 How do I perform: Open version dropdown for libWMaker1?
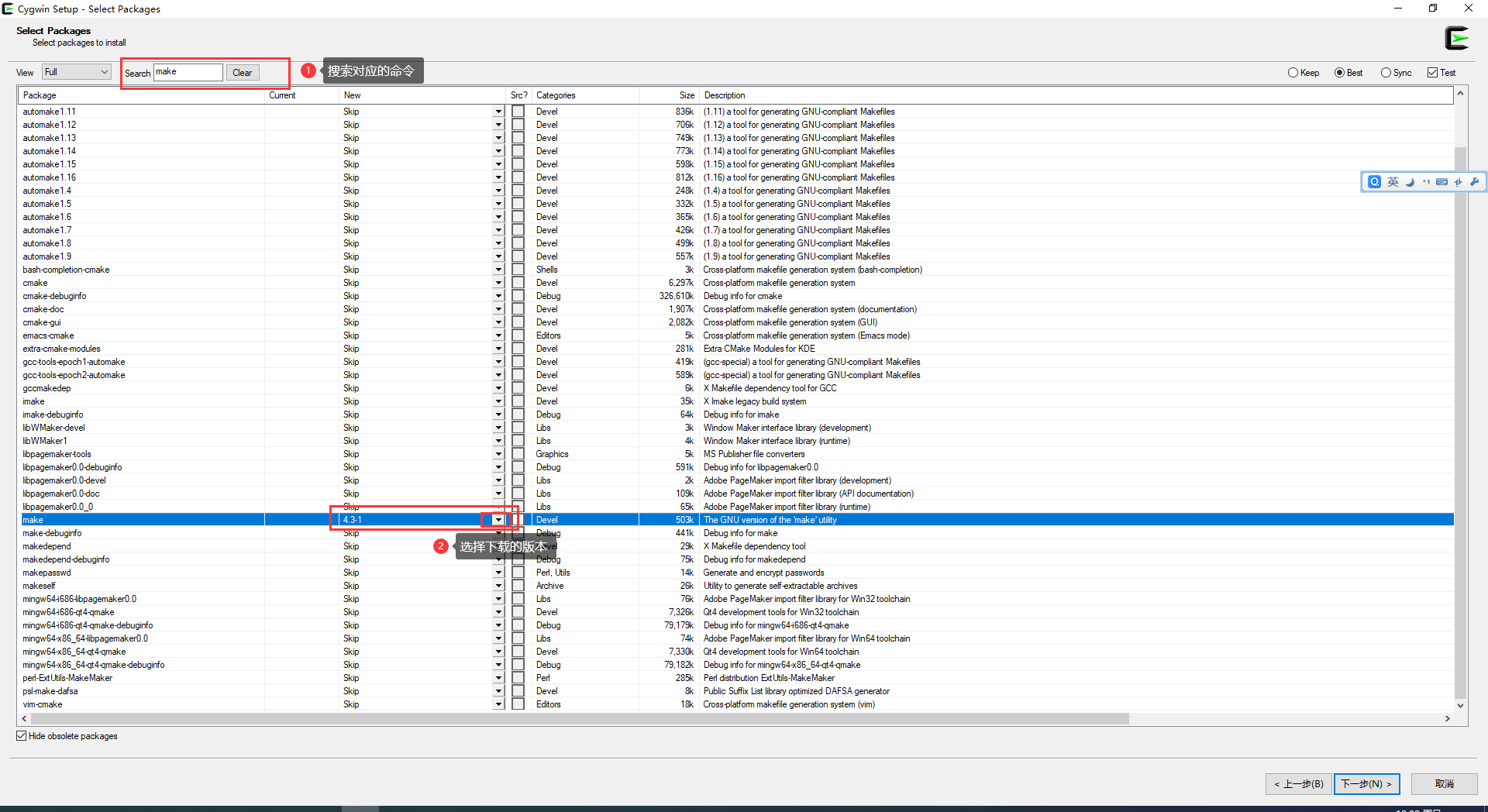tap(498, 441)
